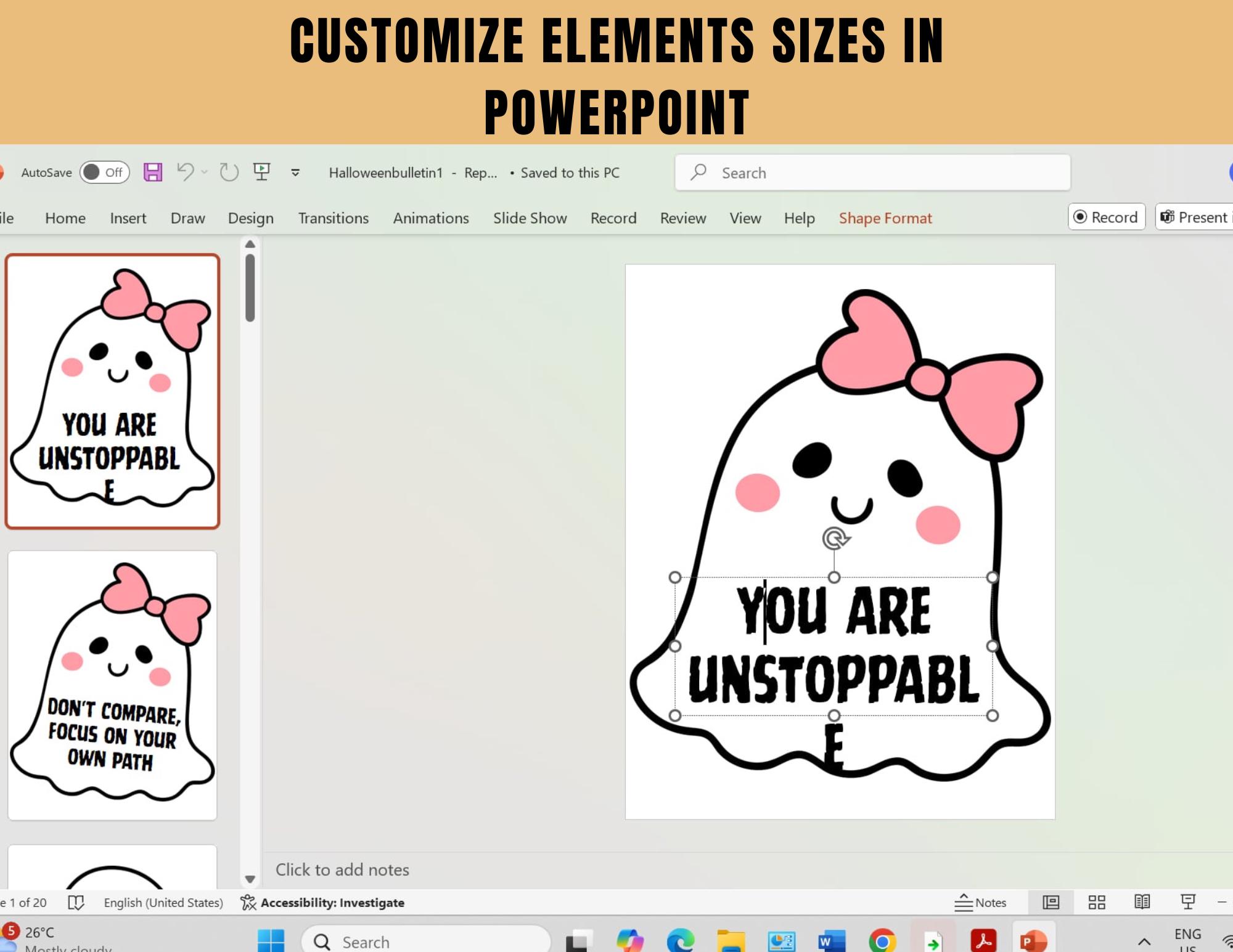The width and height of the screenshot is (1233, 952).
Task: Open Reading View icon in status bar
Action: (1142, 903)
